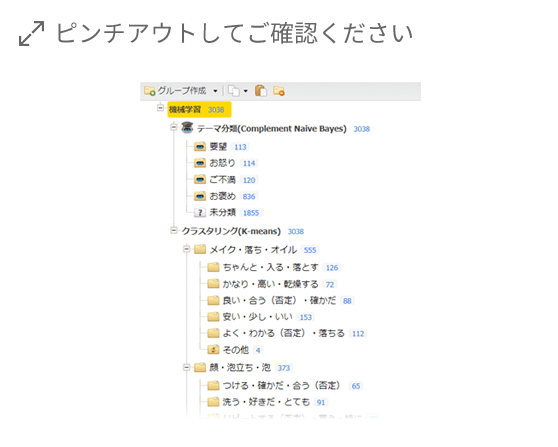Click the かなり・高い・乾燥する folder icon
This screenshot has height=447, width=558.
(x=213, y=284)
